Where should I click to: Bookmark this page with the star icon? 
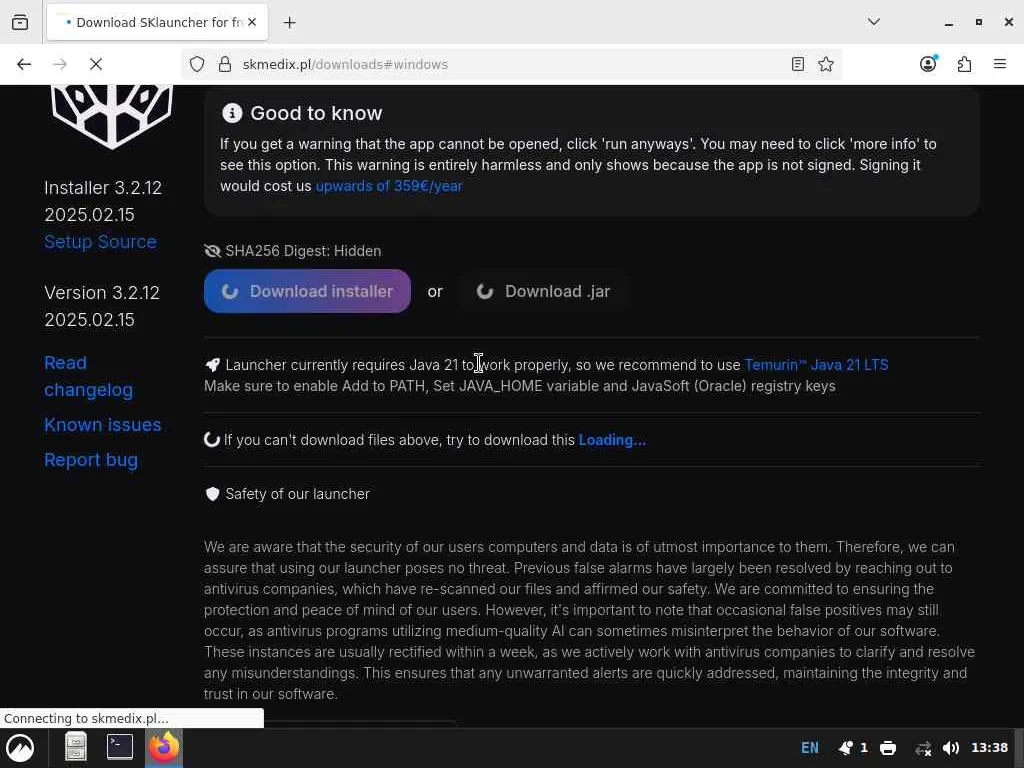825,64
